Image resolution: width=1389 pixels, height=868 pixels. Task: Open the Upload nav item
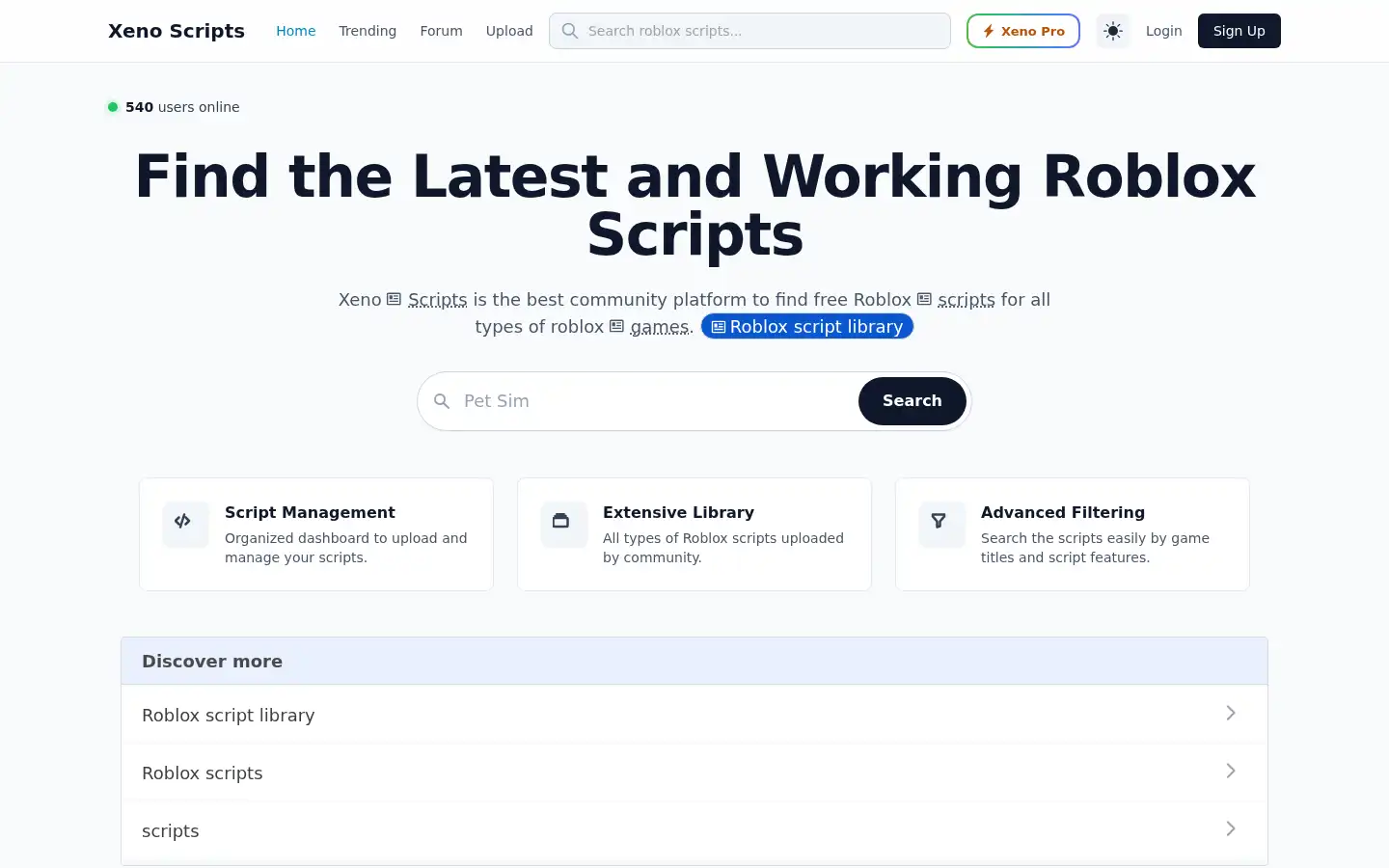click(x=509, y=31)
